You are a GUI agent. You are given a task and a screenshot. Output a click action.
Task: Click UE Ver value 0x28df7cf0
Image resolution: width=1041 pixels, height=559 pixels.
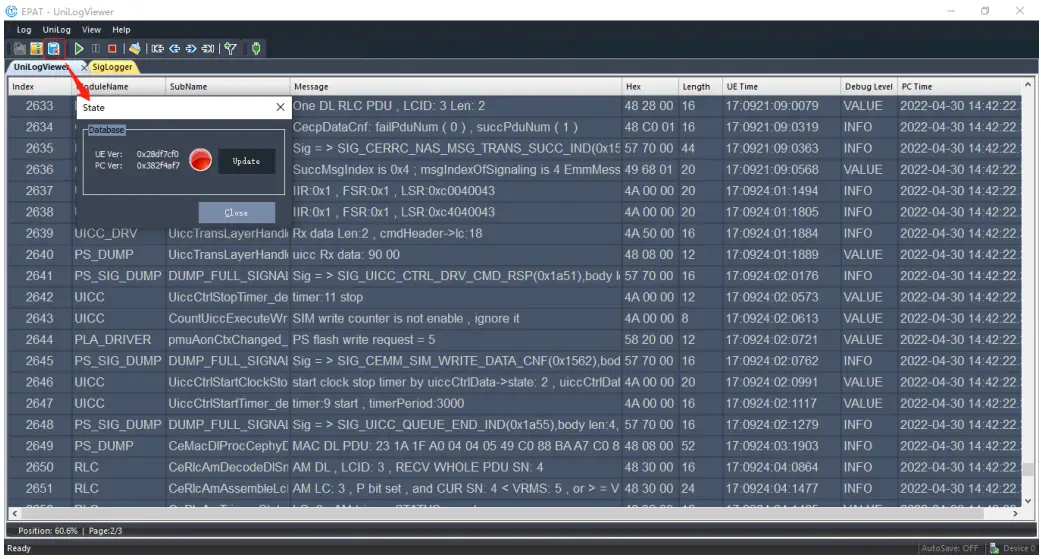157,154
